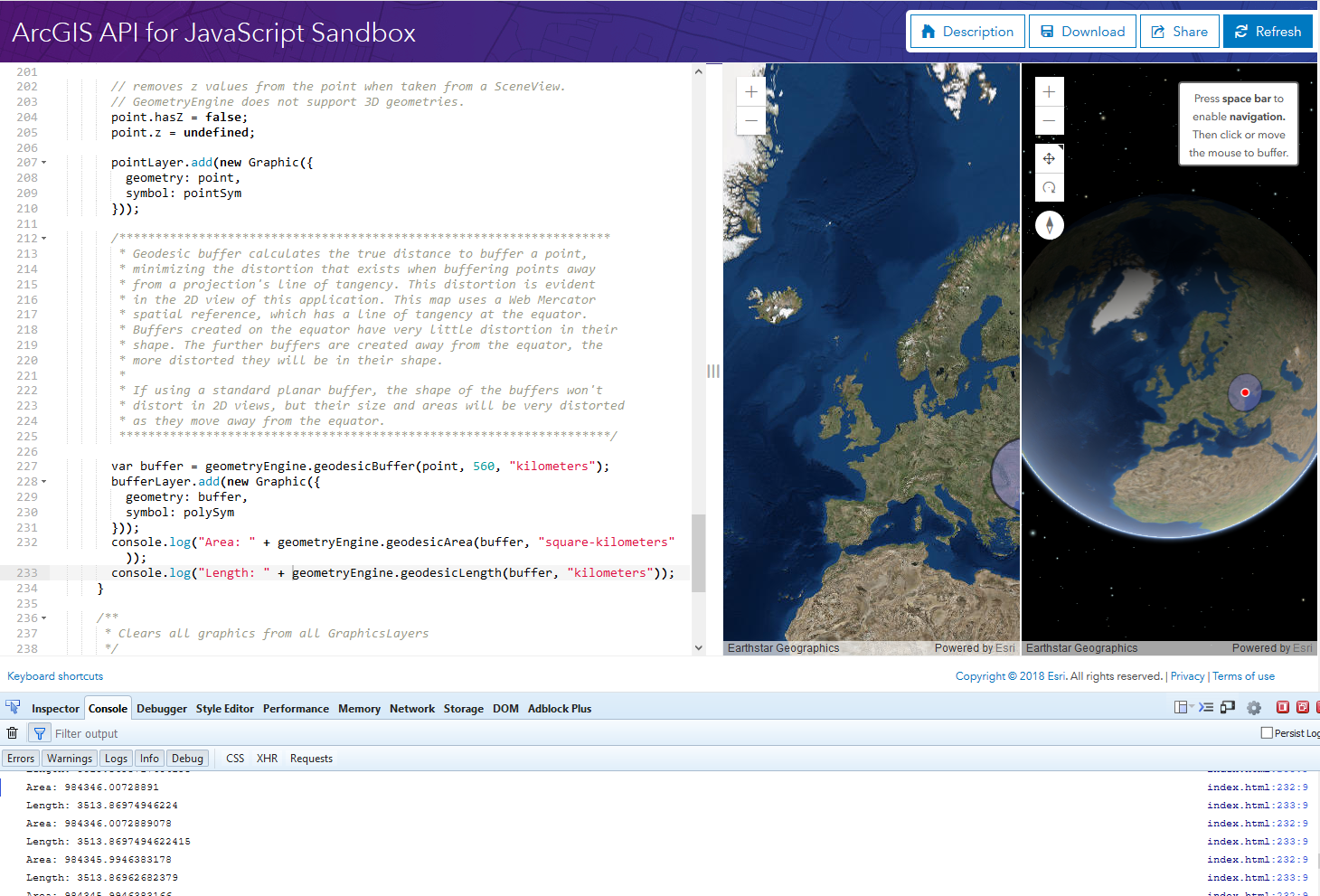
Task: Dock devtools to the side of window
Action: click(1282, 707)
